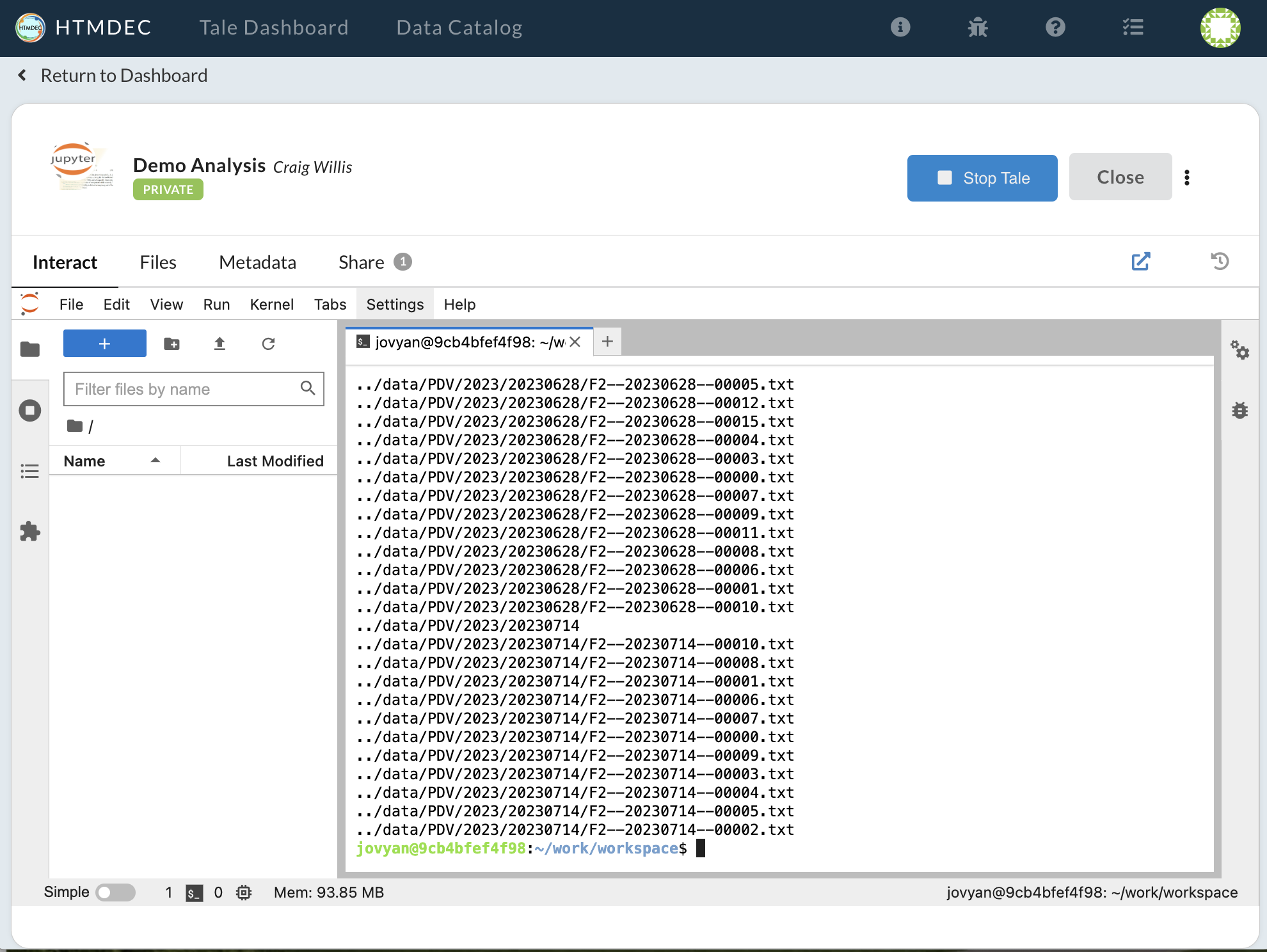Open the file browser sidebar folder icon
This screenshot has width=1267, height=952.
coord(29,349)
